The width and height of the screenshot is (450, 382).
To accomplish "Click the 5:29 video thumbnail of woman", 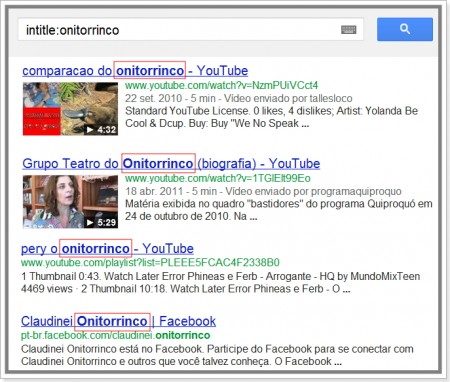I will point(70,202).
